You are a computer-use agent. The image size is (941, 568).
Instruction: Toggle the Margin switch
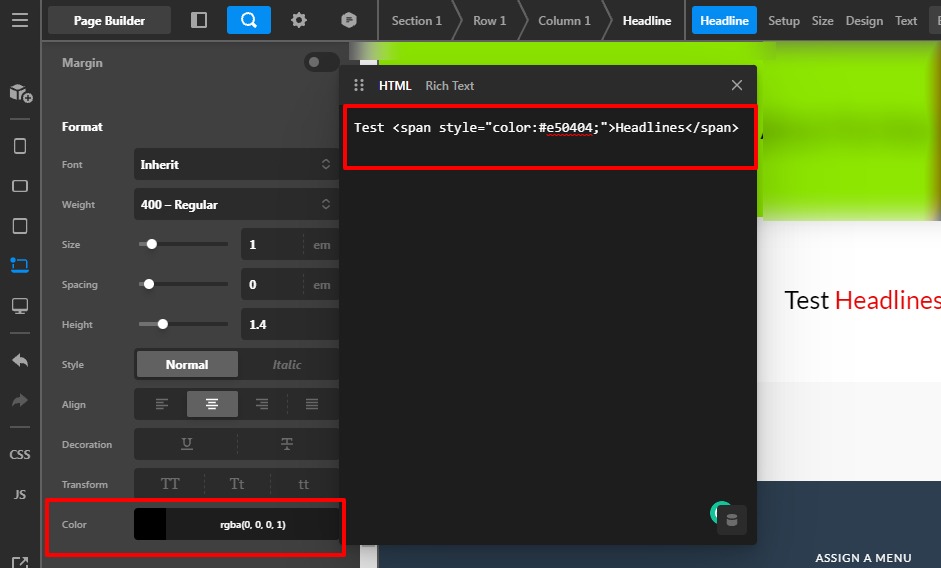click(x=321, y=62)
